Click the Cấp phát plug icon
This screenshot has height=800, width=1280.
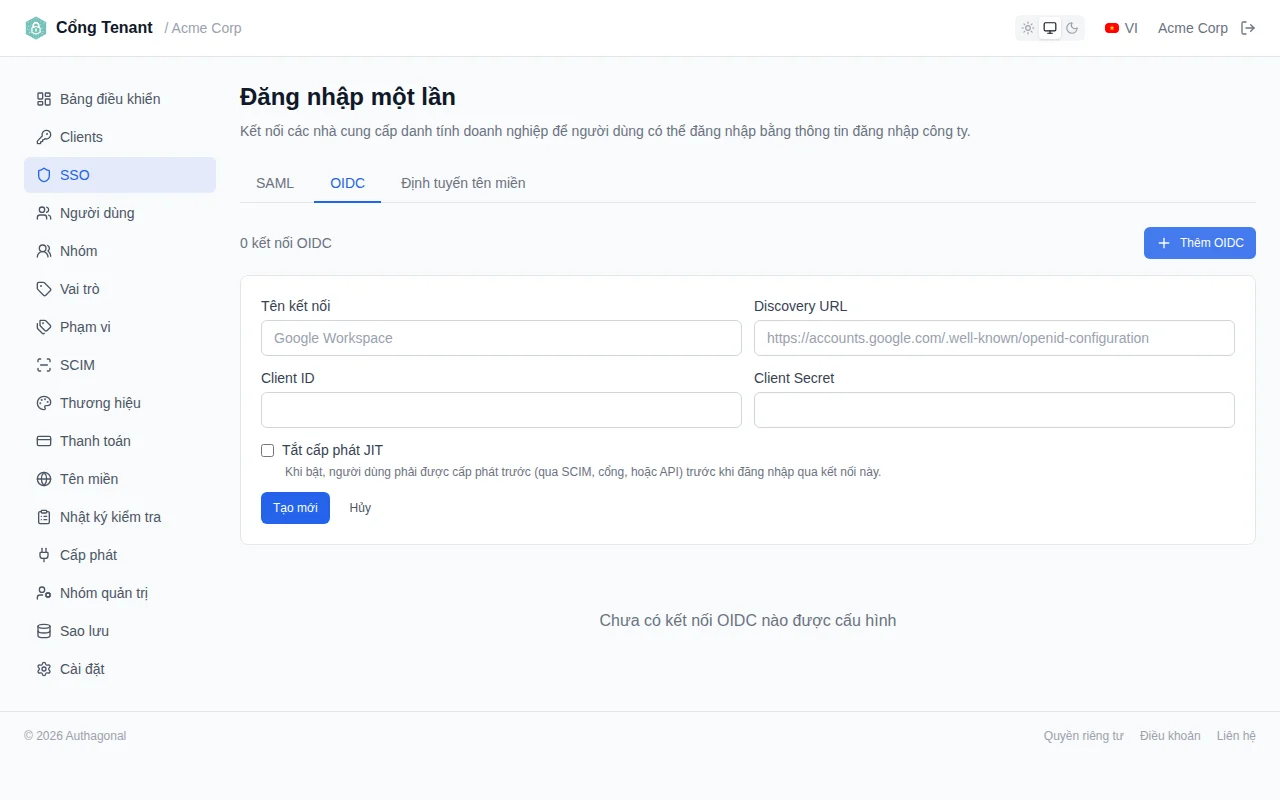44,555
